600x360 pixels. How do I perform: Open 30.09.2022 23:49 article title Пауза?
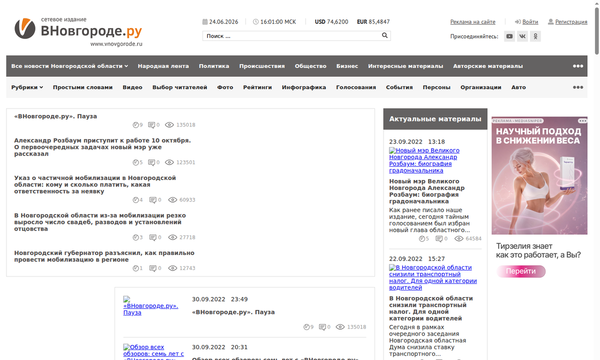pyautogui.click(x=233, y=312)
